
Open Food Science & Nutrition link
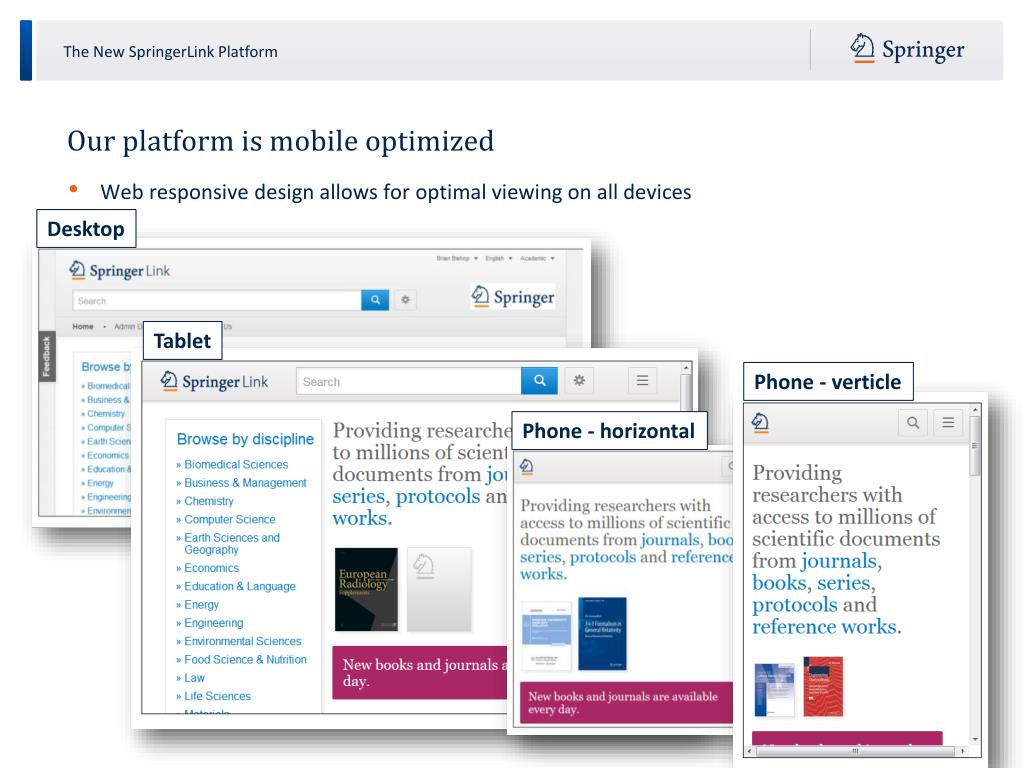pyautogui.click(x=245, y=660)
